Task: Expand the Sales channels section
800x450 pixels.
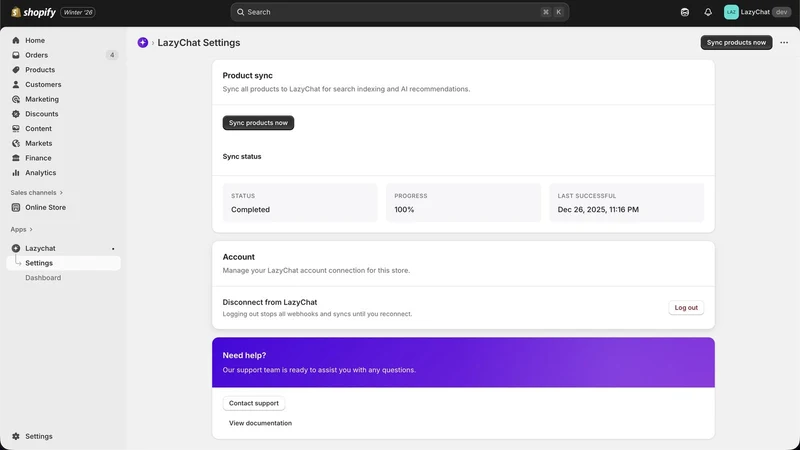Action: pos(37,193)
